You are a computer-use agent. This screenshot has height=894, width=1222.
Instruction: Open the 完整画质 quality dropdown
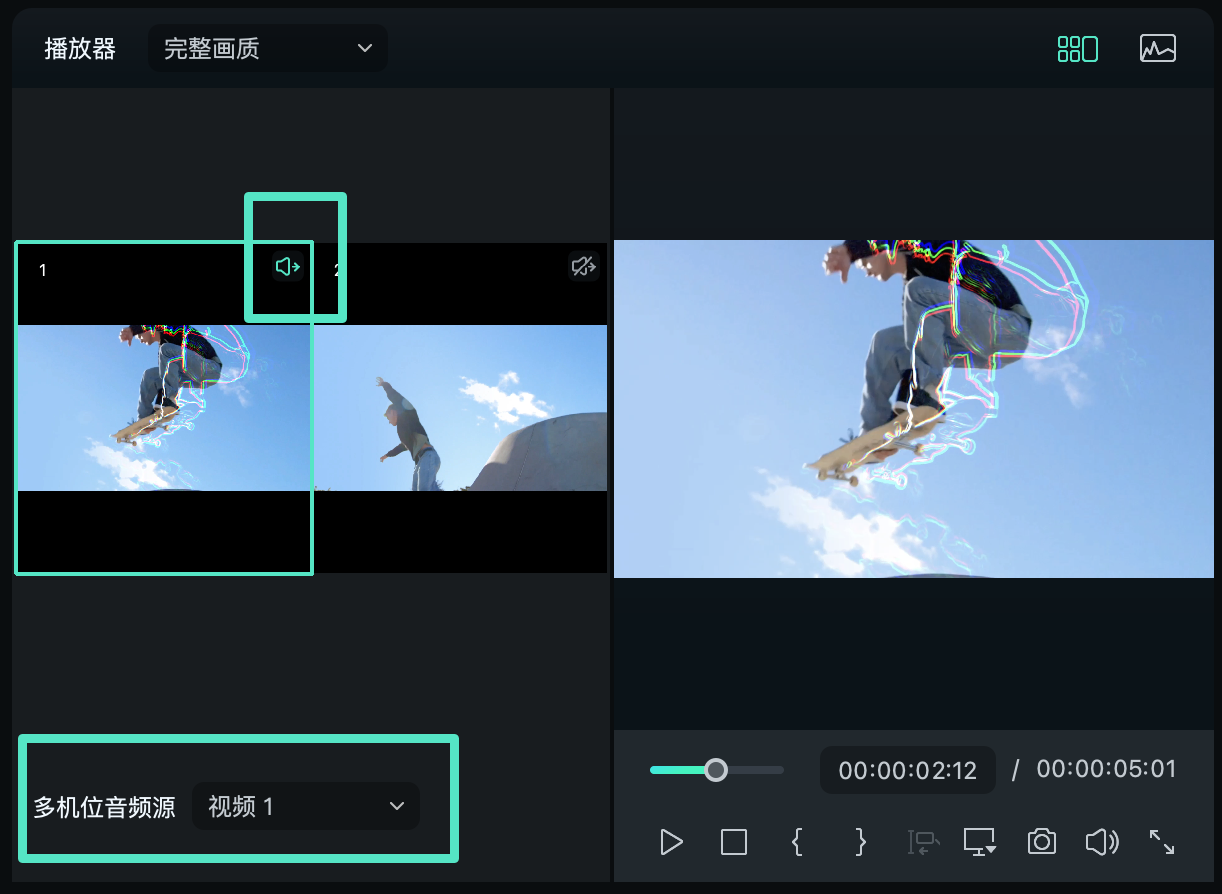(x=267, y=47)
